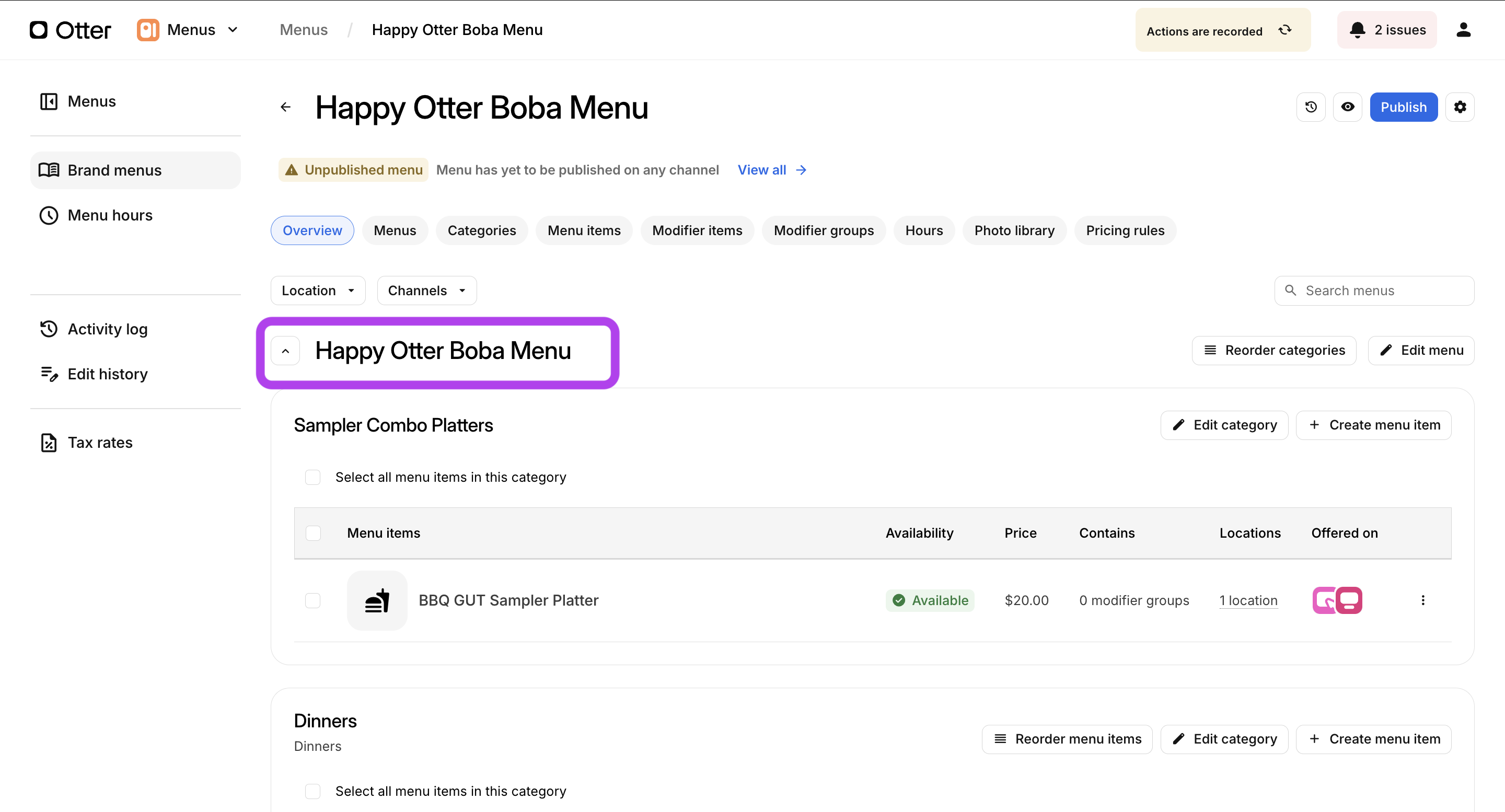Click Edit category for Sampler Combo Platters
Image resolution: width=1505 pixels, height=812 pixels.
pos(1224,425)
